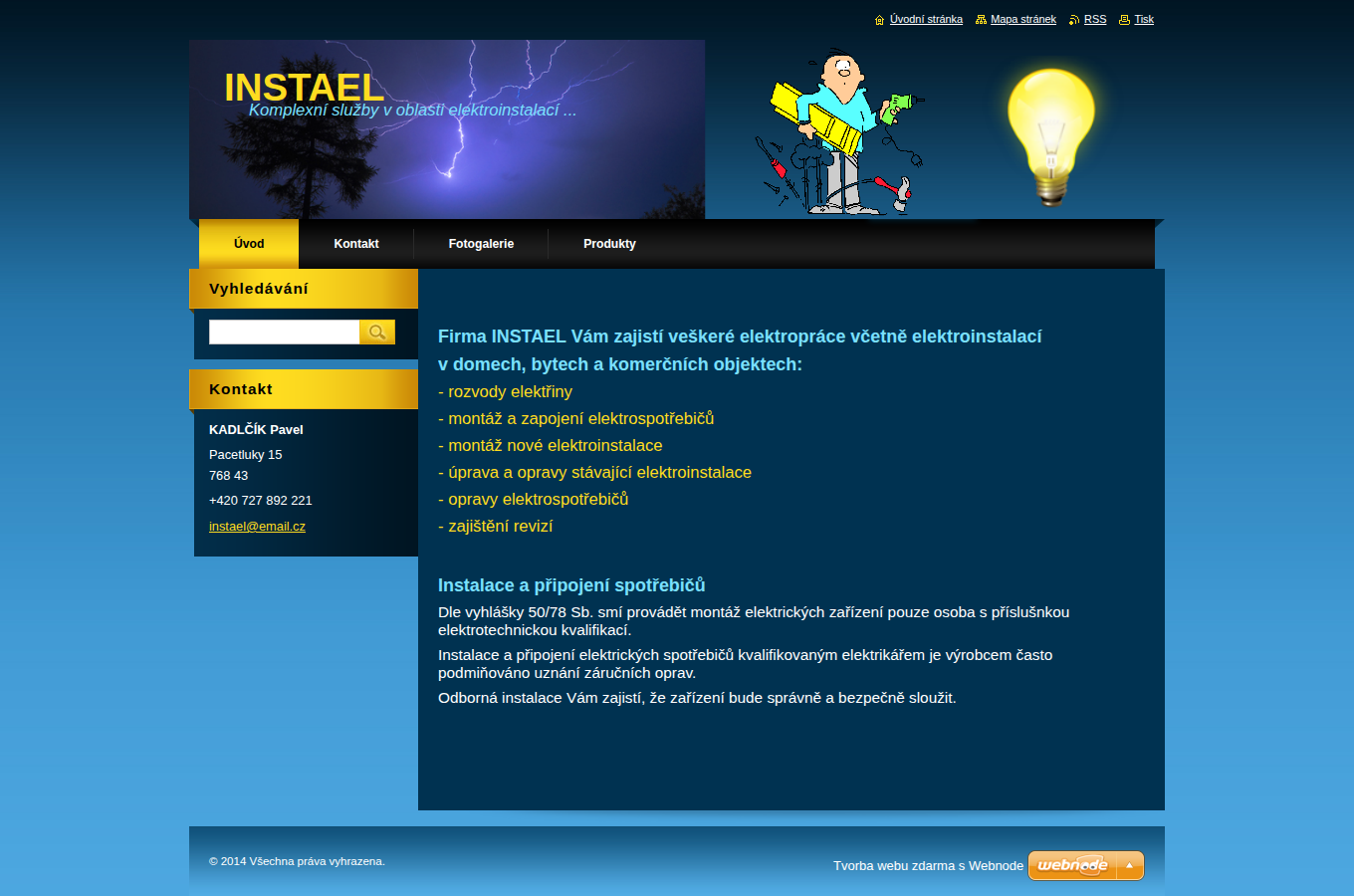Click the address line Pacetluky 15
Viewport: 1354px width, 896px height.
coord(246,455)
